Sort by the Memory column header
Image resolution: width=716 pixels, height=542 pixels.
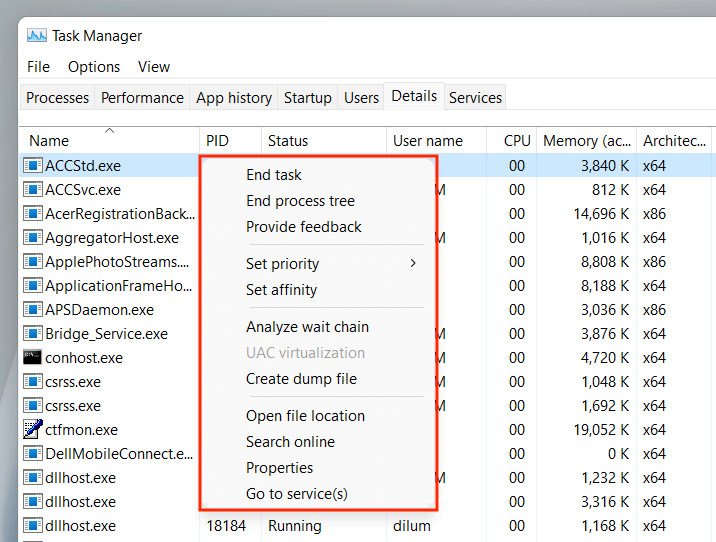coord(584,141)
